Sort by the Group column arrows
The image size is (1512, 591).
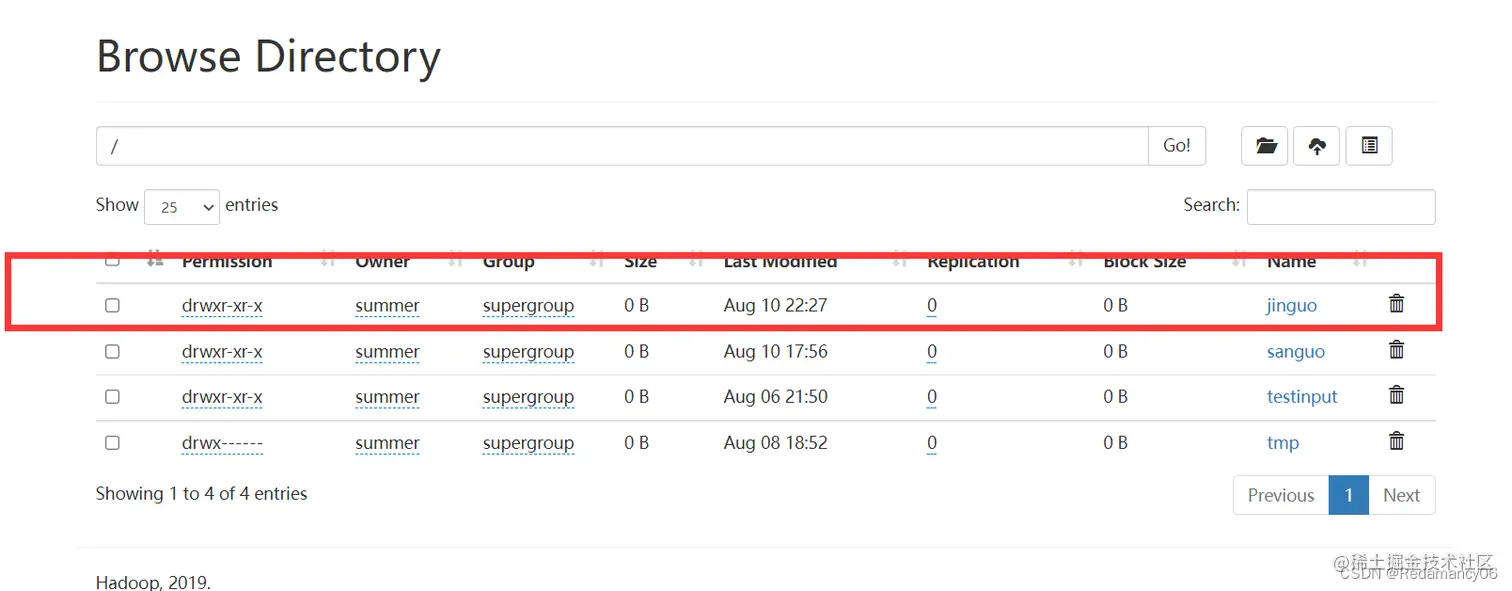[x=597, y=261]
